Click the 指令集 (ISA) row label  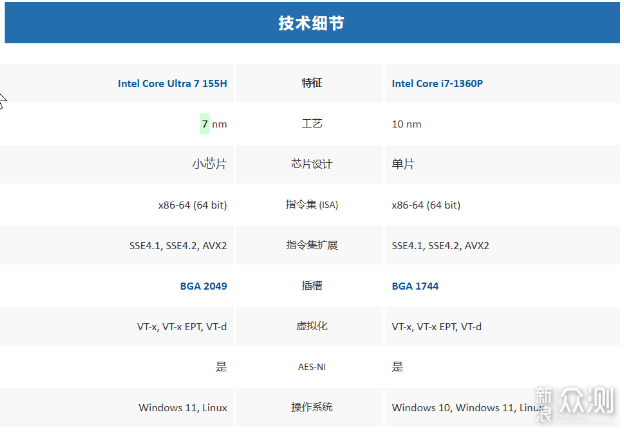(x=312, y=205)
